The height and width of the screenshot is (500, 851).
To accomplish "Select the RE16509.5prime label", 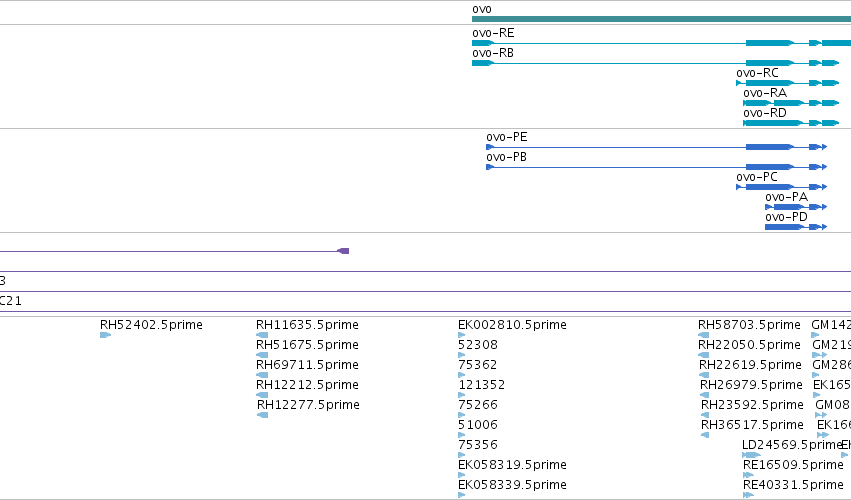I will point(793,465).
